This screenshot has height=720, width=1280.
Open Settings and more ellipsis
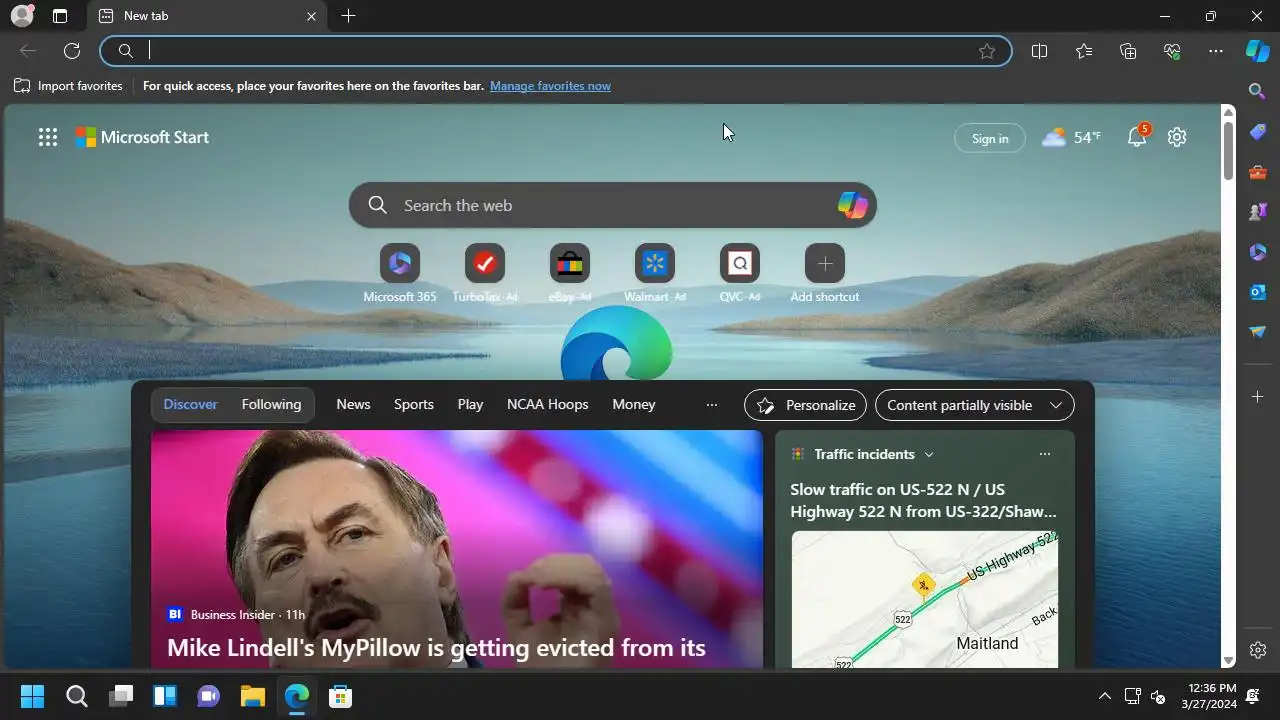click(1216, 51)
